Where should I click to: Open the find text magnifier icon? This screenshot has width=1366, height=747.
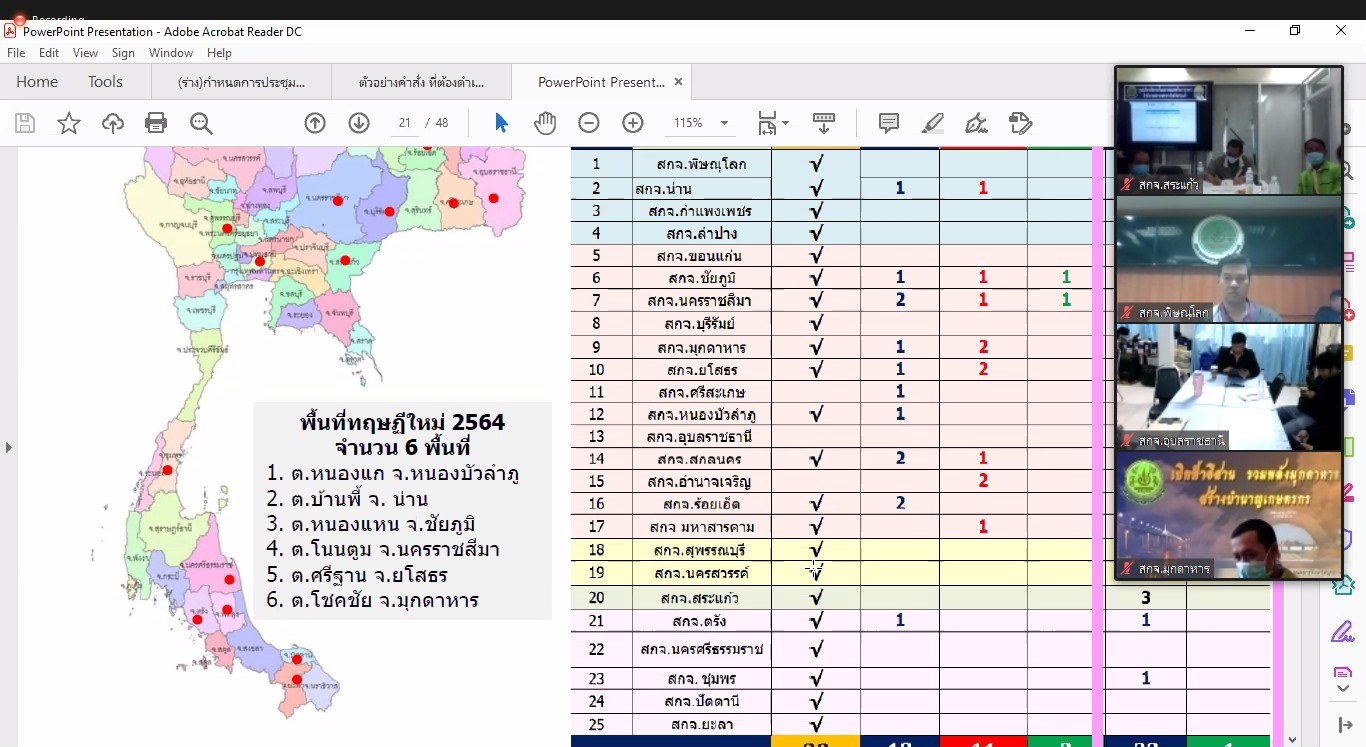201,123
